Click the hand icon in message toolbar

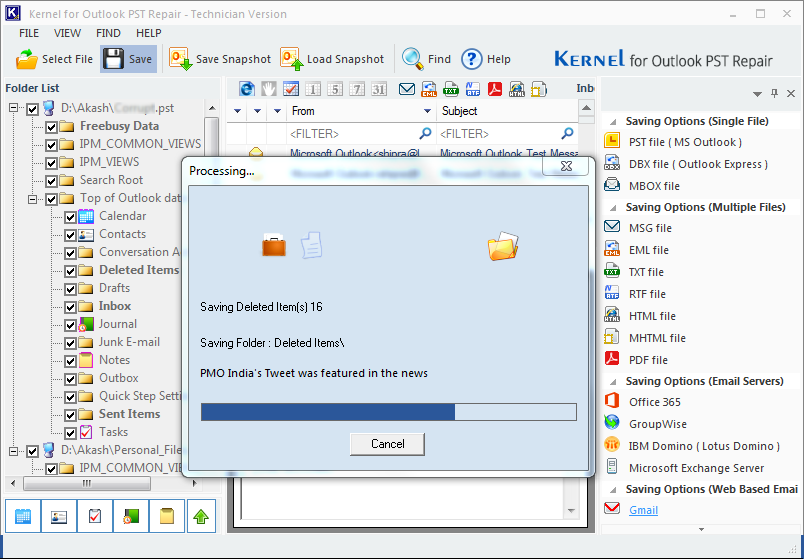269,89
